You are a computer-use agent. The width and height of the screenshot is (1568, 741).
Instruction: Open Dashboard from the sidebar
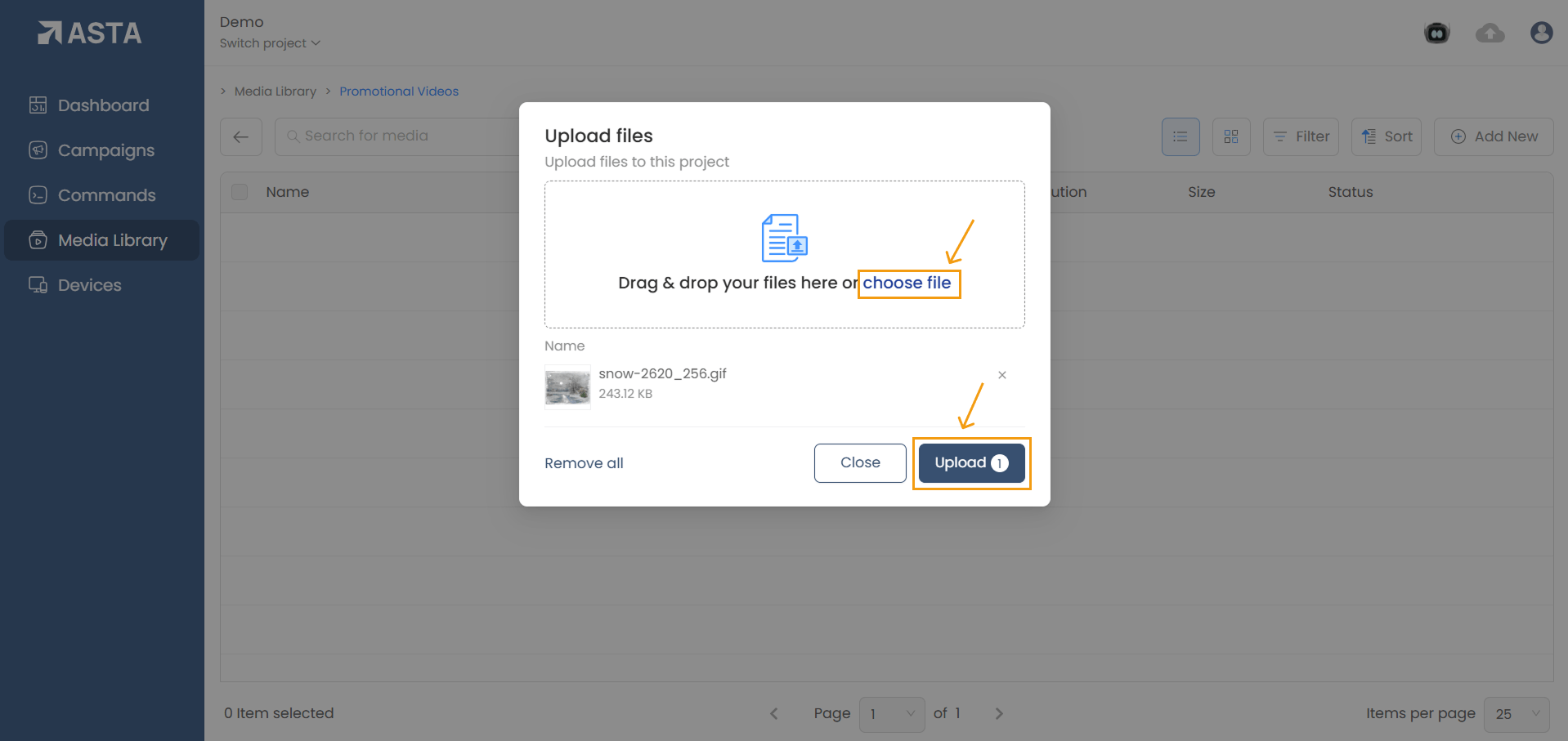[103, 105]
